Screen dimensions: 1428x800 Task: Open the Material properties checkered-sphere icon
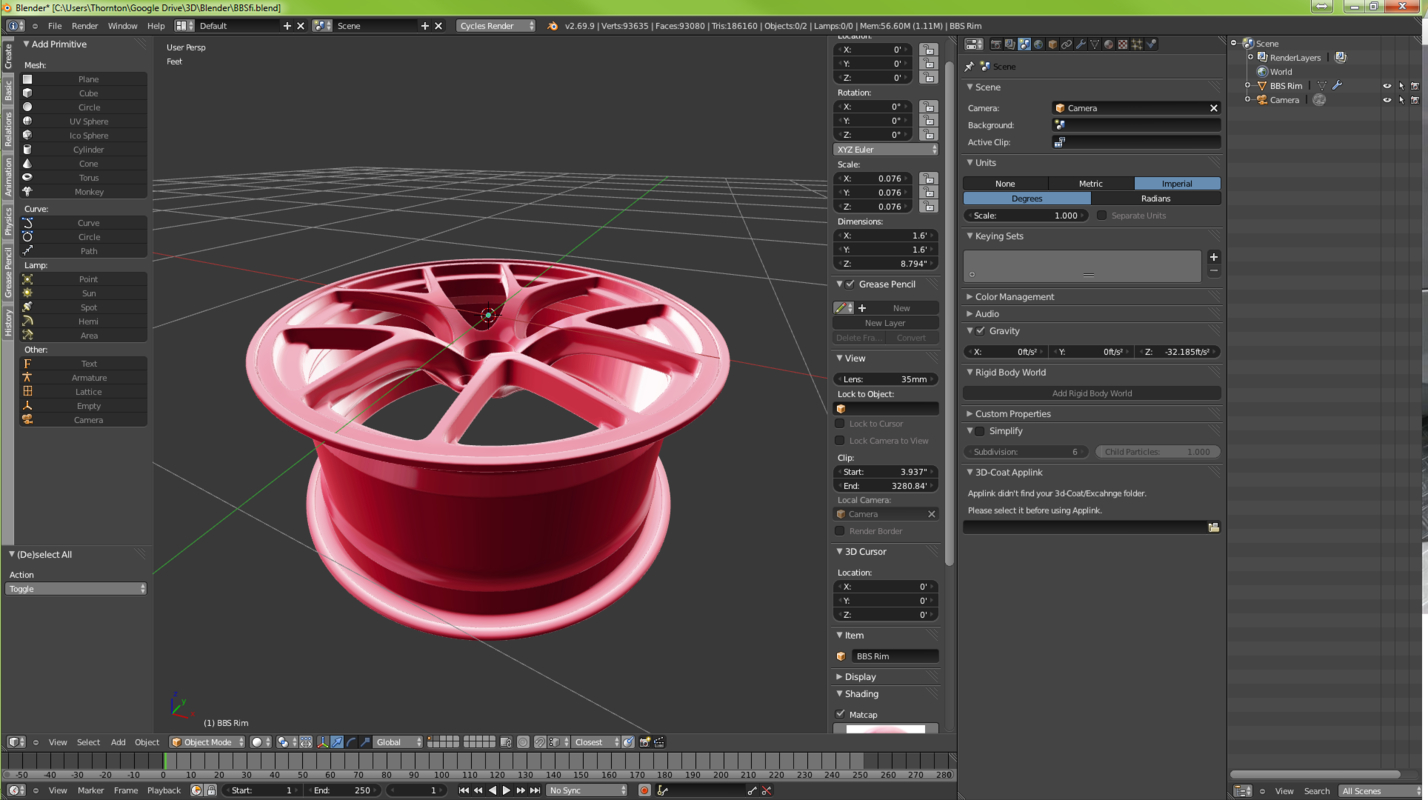pyautogui.click(x=1108, y=44)
